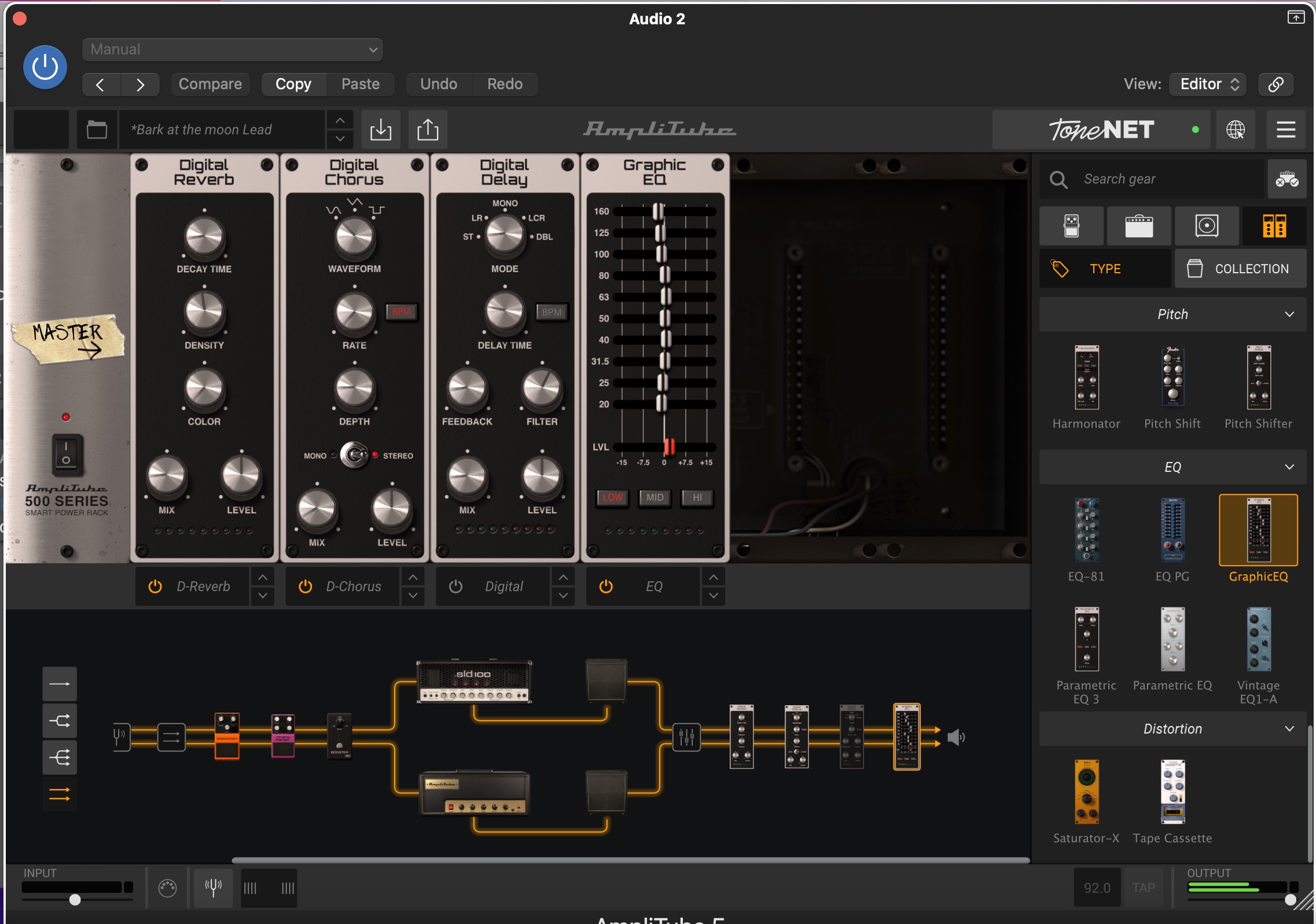The height and width of the screenshot is (924, 1316).
Task: Enable BPM sync on Digital Delay
Action: coord(552,312)
